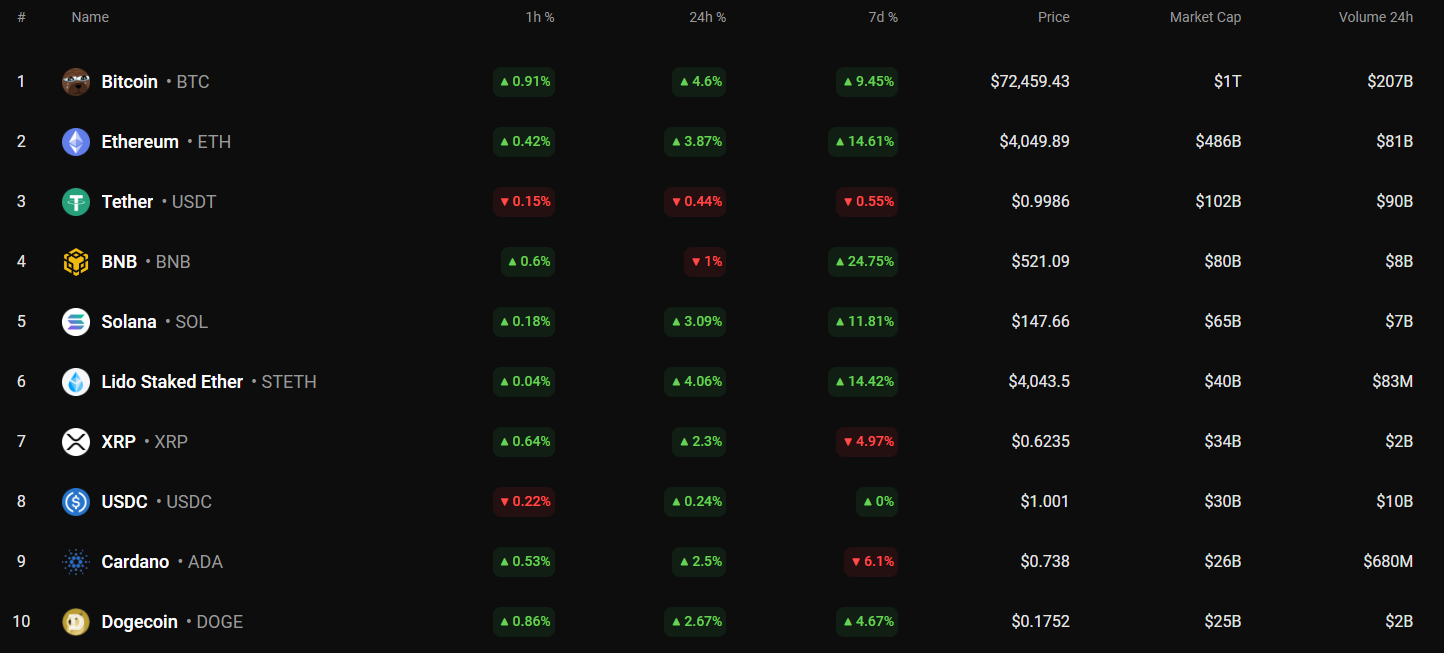Sort the table by Name column
Image resolution: width=1444 pixels, height=653 pixels.
tap(90, 17)
